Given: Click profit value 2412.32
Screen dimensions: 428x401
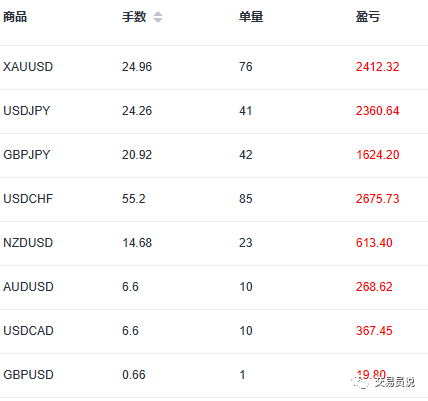Looking at the screenshot, I should [377, 67].
